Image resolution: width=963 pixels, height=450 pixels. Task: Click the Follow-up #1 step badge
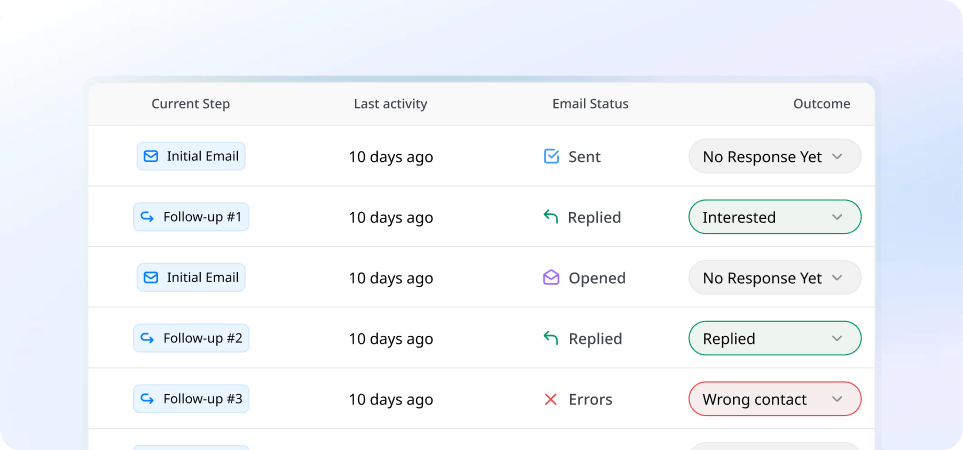191,217
